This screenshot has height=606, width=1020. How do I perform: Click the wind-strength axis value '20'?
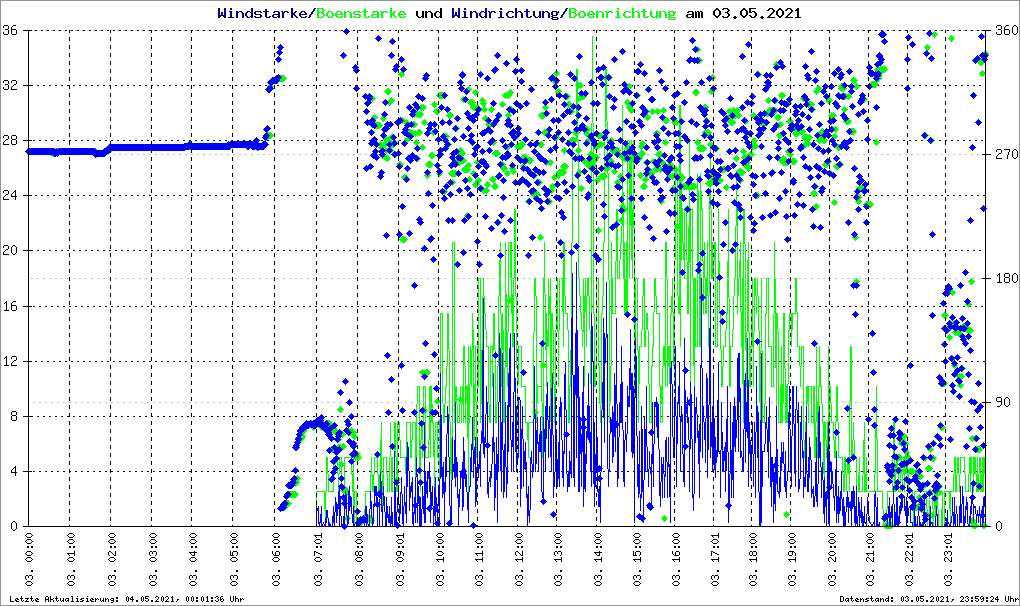[x=10, y=251]
